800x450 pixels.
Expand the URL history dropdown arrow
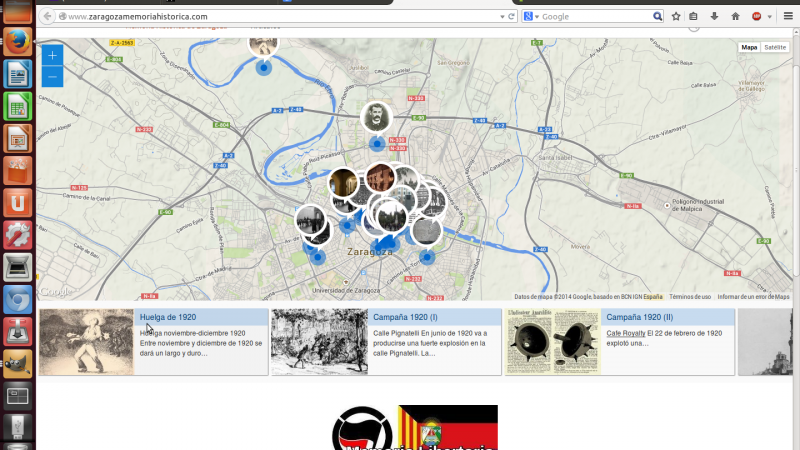(500, 17)
